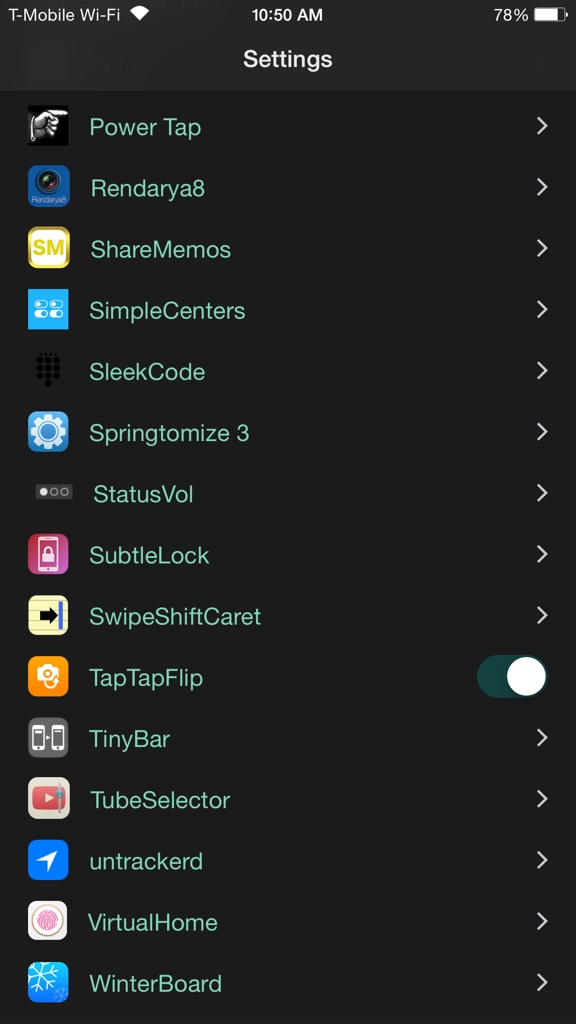Expand the WinterBoard row chevron
The width and height of the screenshot is (576, 1024).
click(541, 982)
